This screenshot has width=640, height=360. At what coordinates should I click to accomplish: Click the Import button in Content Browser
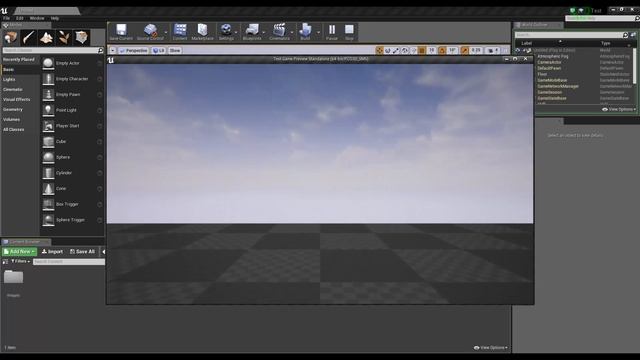(x=52, y=251)
